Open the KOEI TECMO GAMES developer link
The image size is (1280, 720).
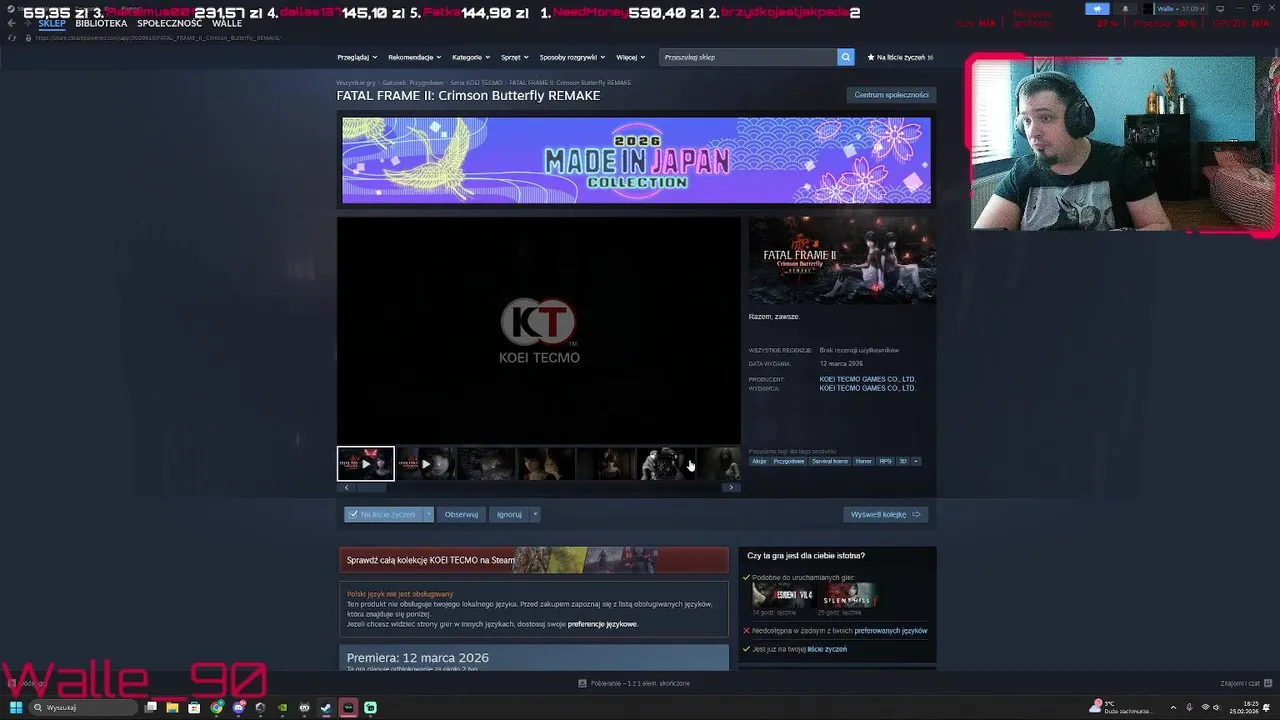coord(867,379)
